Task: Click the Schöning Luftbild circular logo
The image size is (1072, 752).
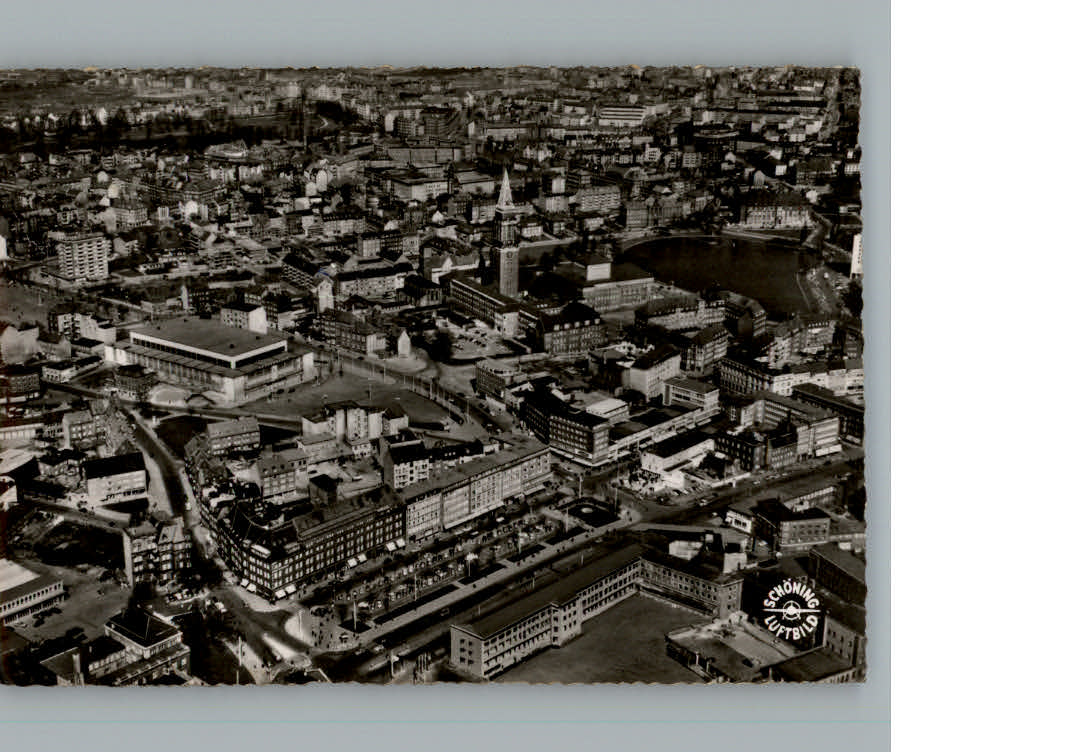Action: pos(791,609)
